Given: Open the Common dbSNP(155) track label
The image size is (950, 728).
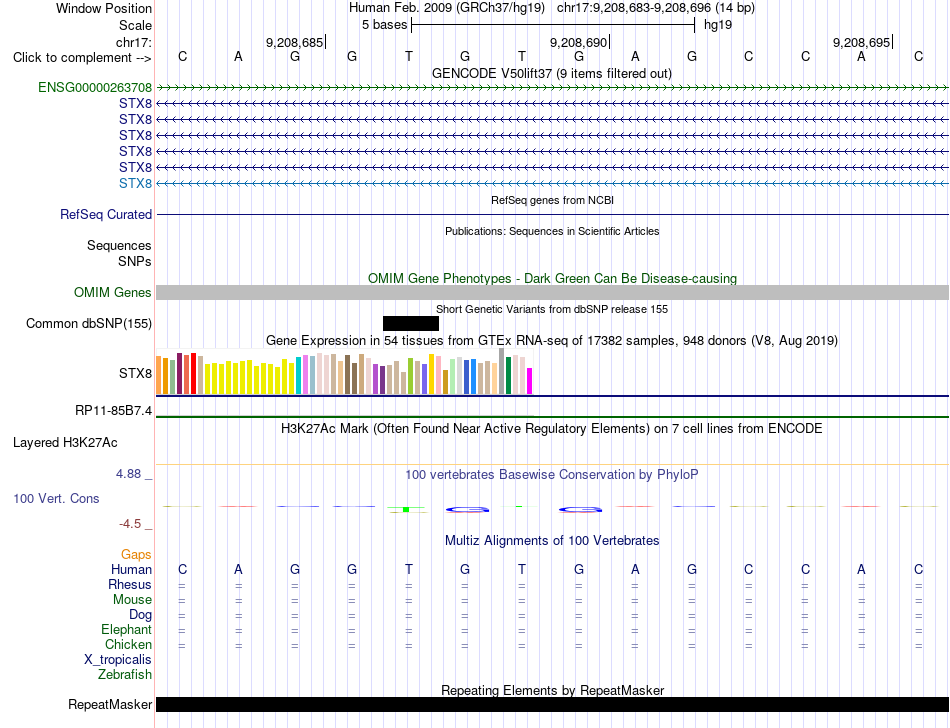Looking at the screenshot, I should tap(89, 323).
